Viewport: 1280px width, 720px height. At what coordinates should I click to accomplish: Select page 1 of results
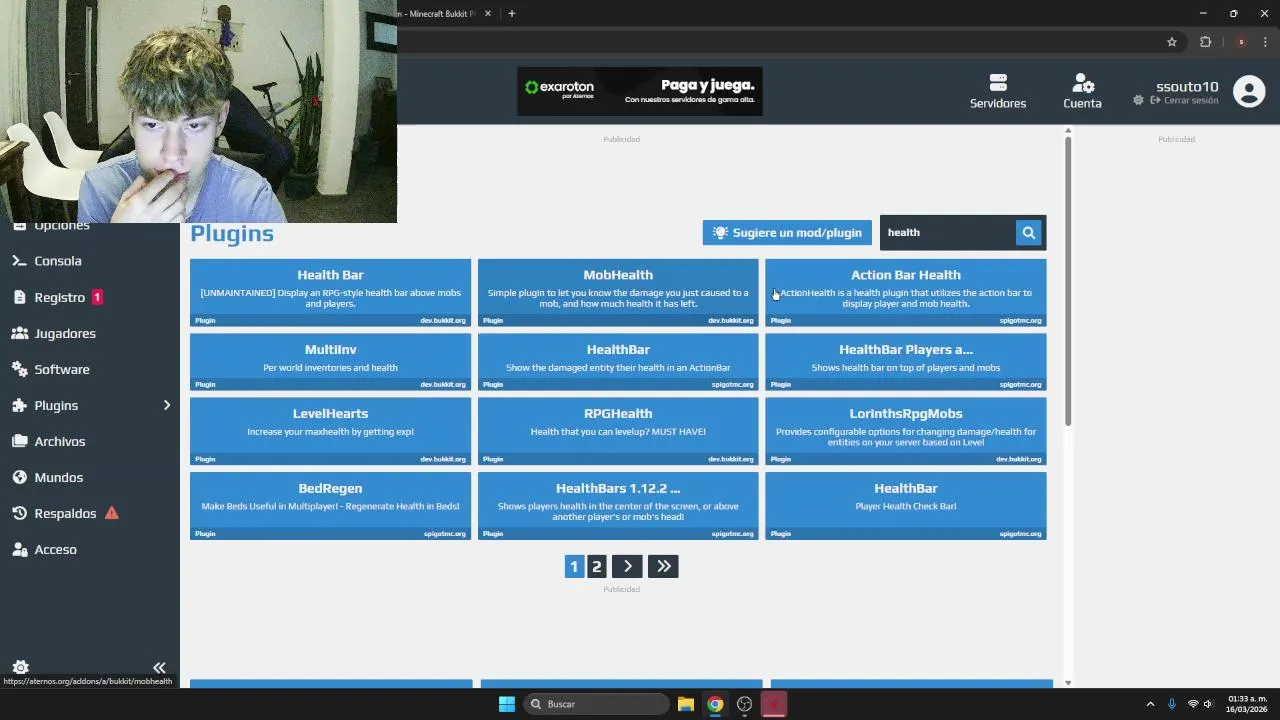coord(574,566)
